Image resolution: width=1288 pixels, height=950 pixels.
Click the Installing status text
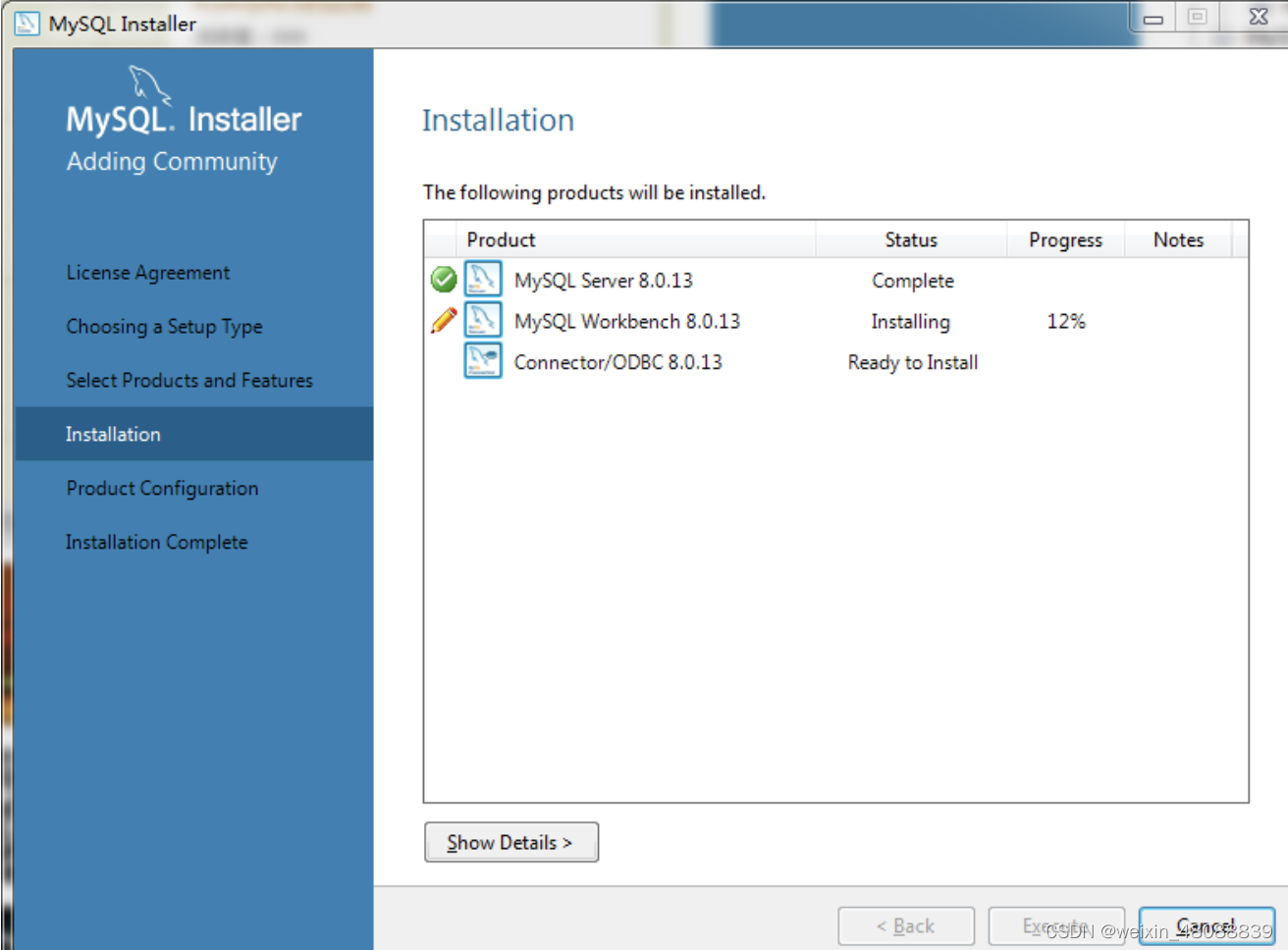911,322
